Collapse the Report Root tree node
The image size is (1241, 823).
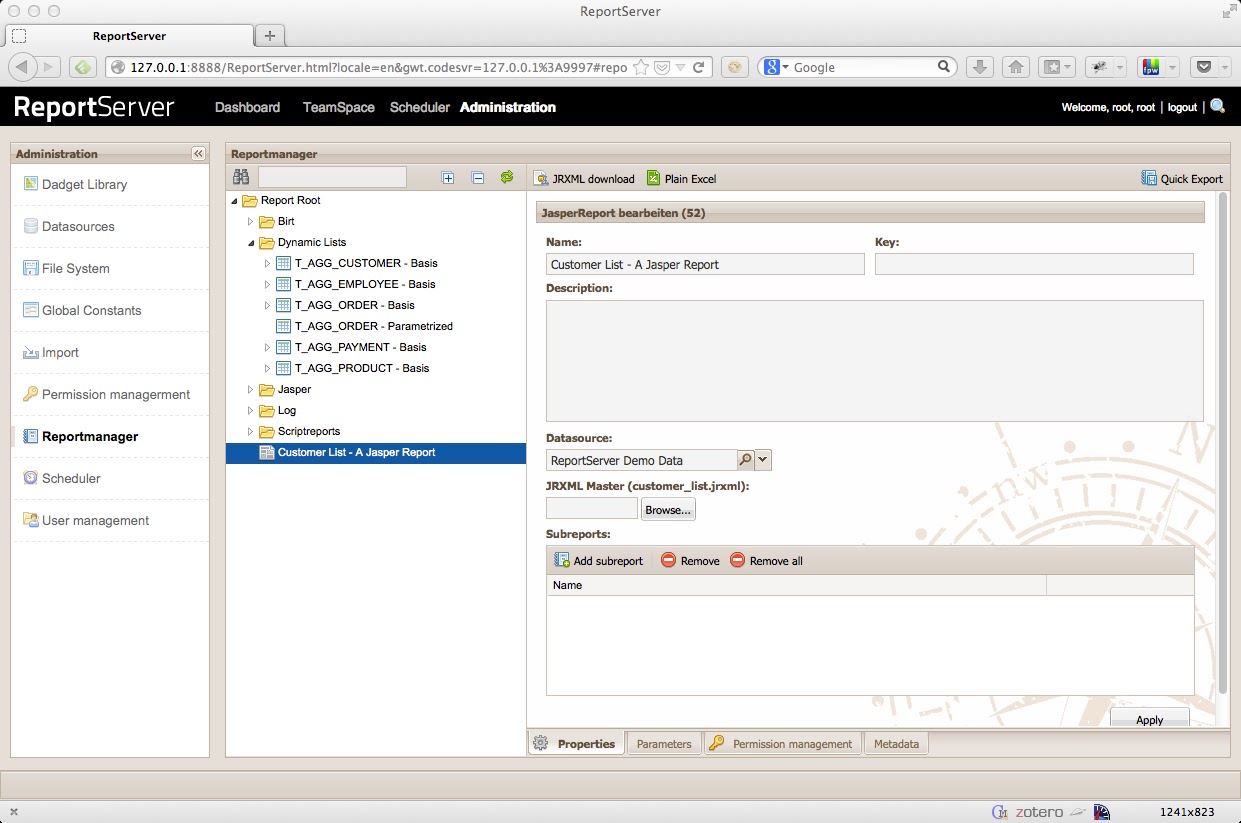[x=234, y=201]
